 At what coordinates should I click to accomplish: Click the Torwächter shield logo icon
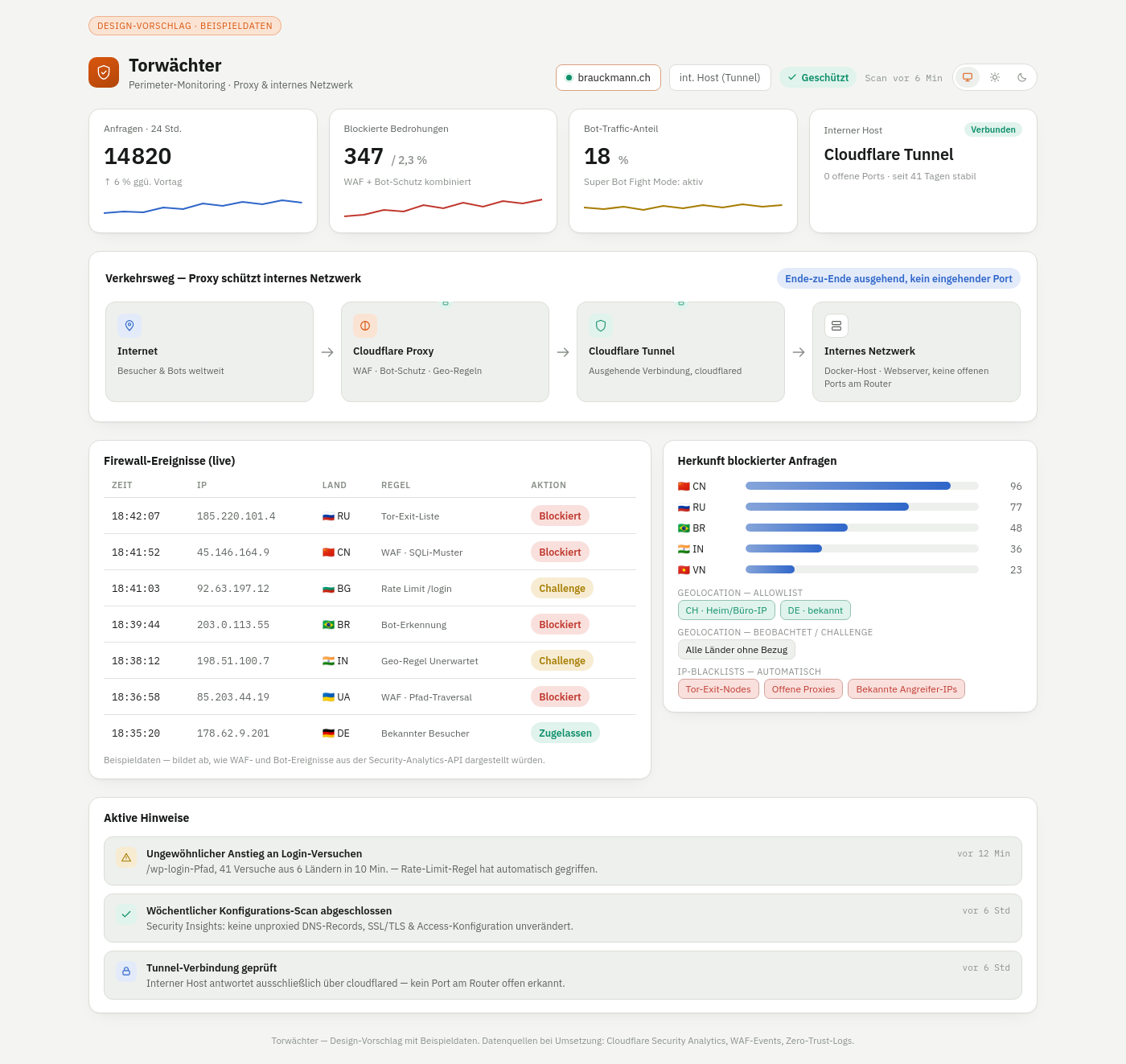point(104,72)
